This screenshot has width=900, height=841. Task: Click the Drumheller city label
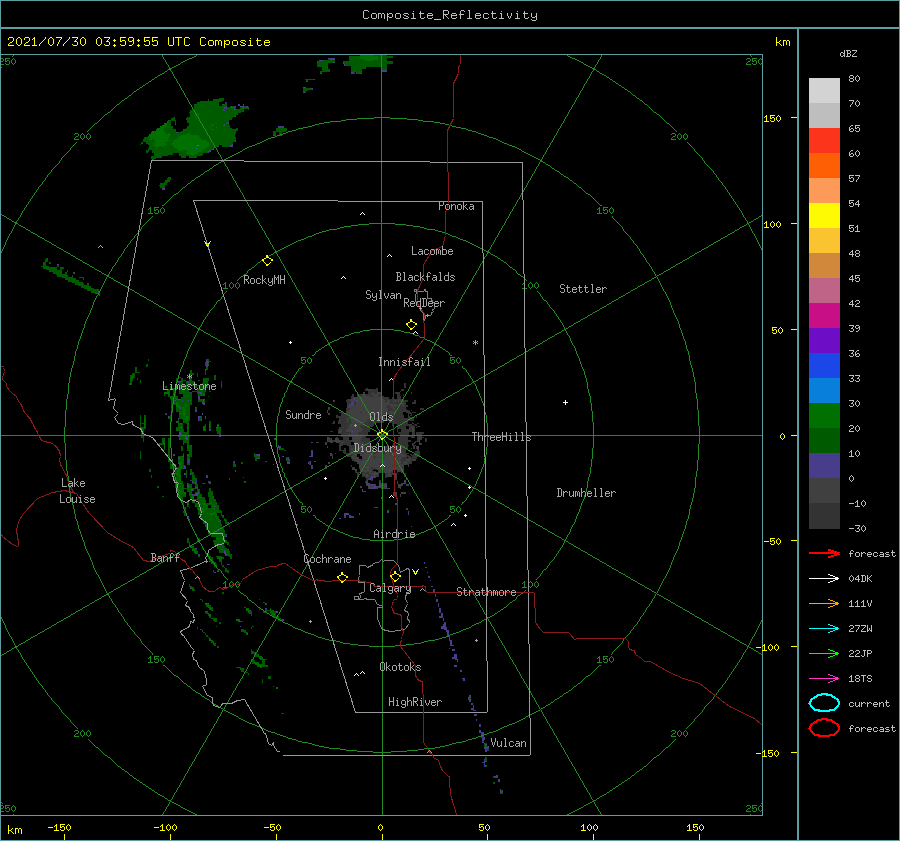[586, 493]
